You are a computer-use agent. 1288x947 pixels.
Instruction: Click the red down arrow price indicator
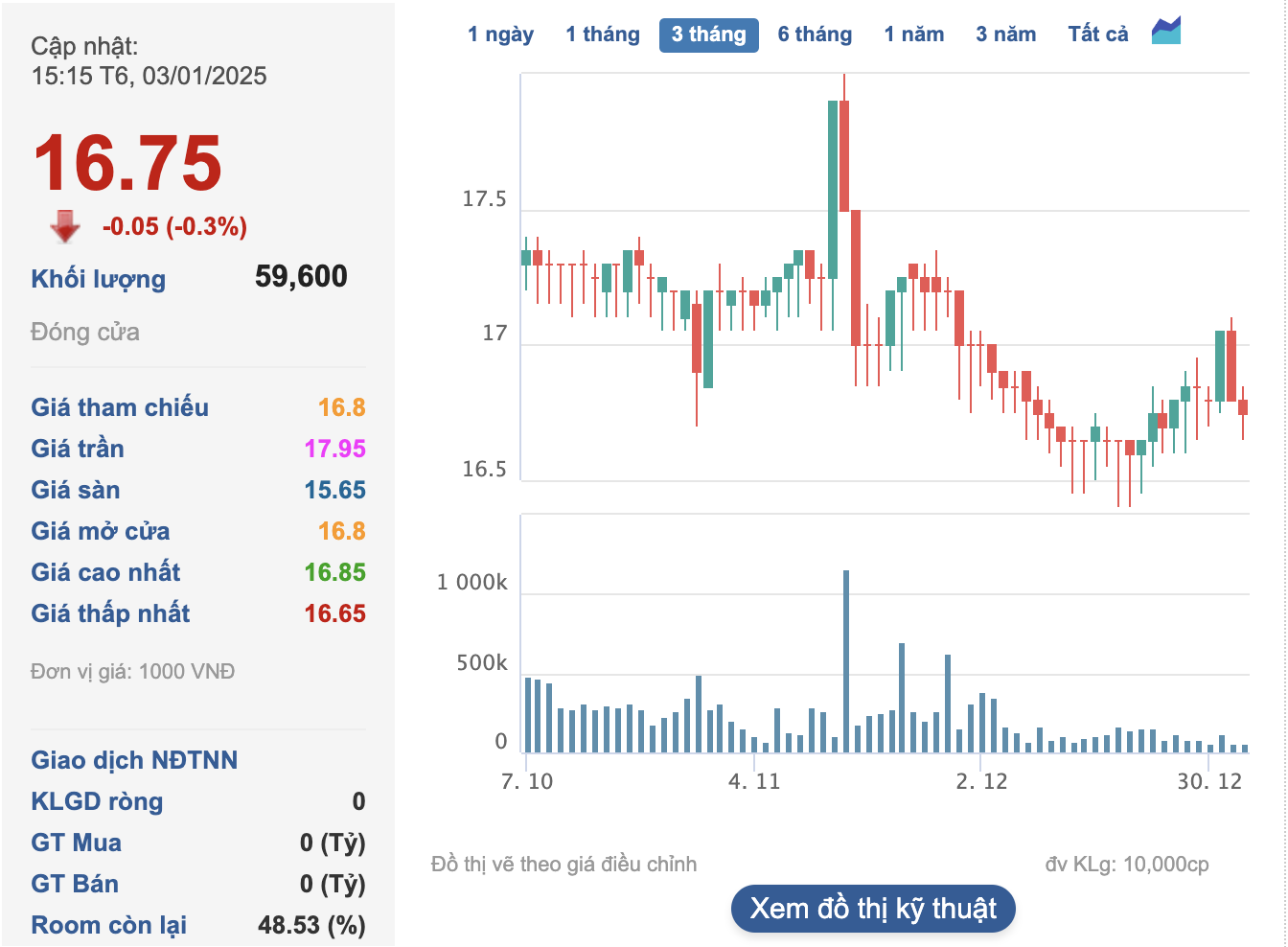tap(65, 226)
